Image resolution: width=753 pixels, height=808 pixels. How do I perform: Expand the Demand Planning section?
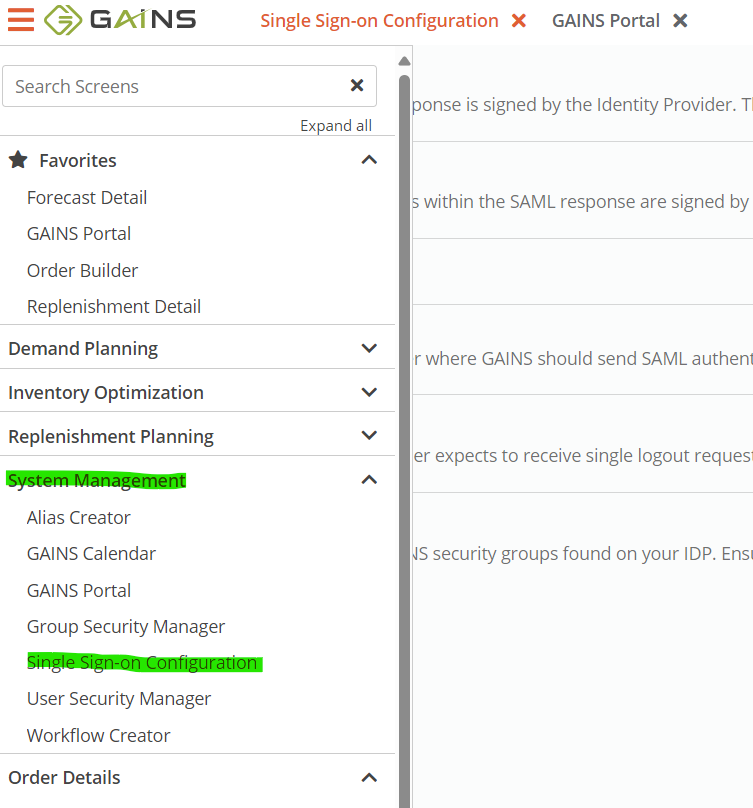(369, 348)
